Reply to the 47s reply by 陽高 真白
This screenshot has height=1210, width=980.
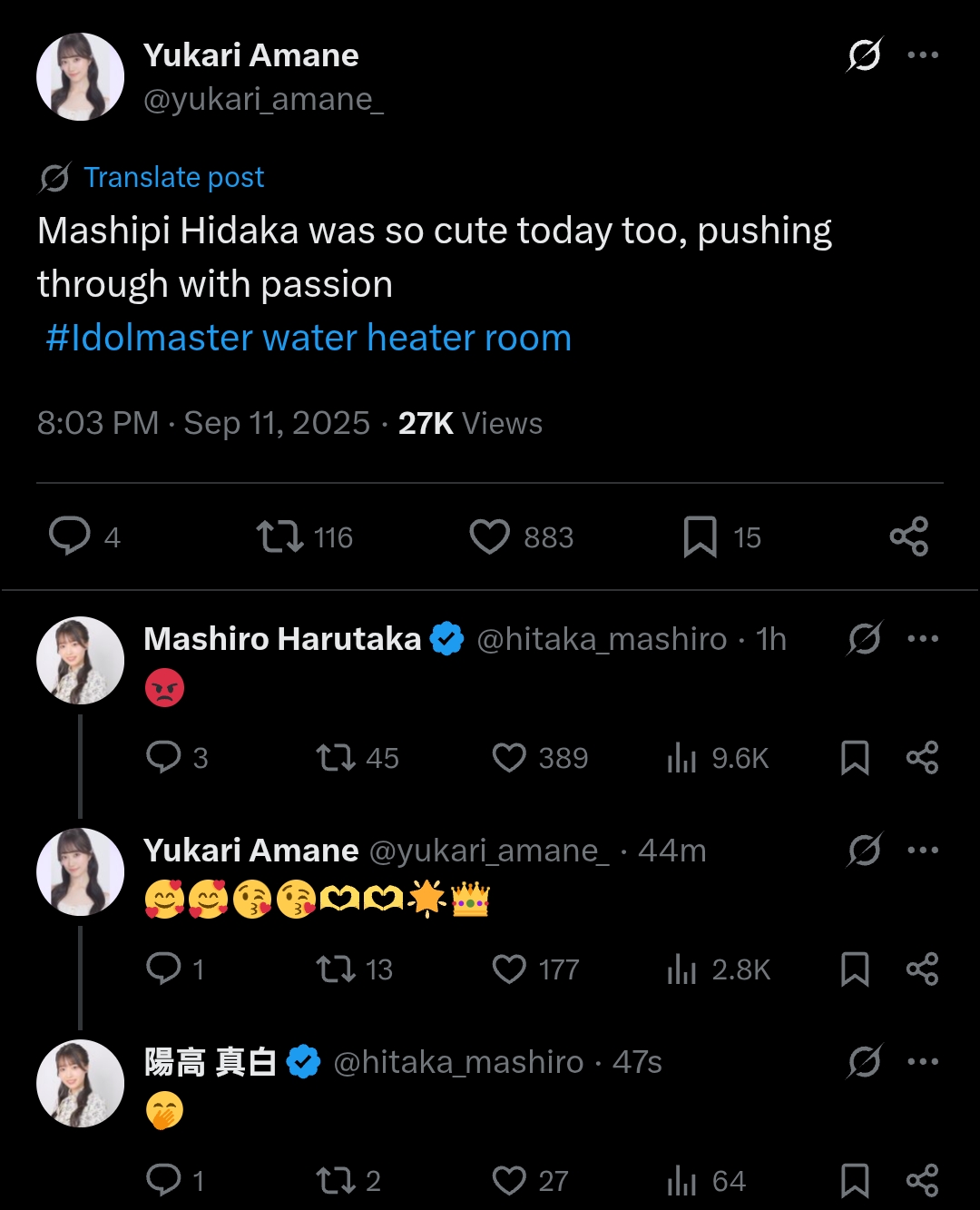[x=164, y=1180]
